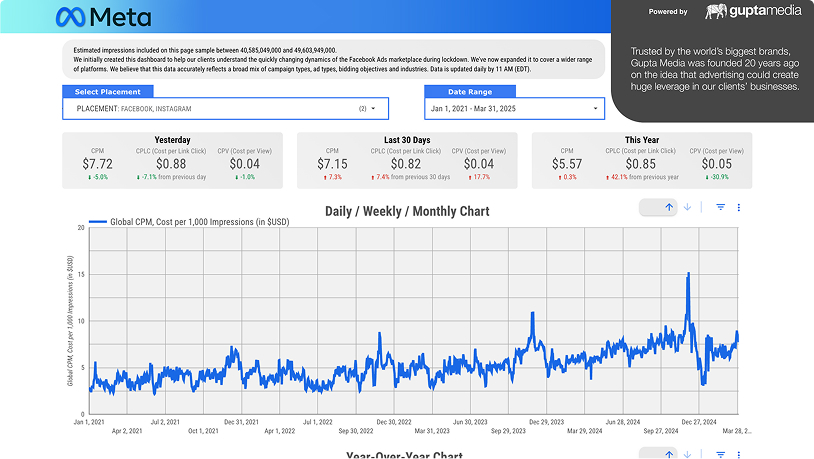Viewport: 814px width, 459px height.
Task: Click the Yesterday CPV value $0.04
Action: click(245, 164)
